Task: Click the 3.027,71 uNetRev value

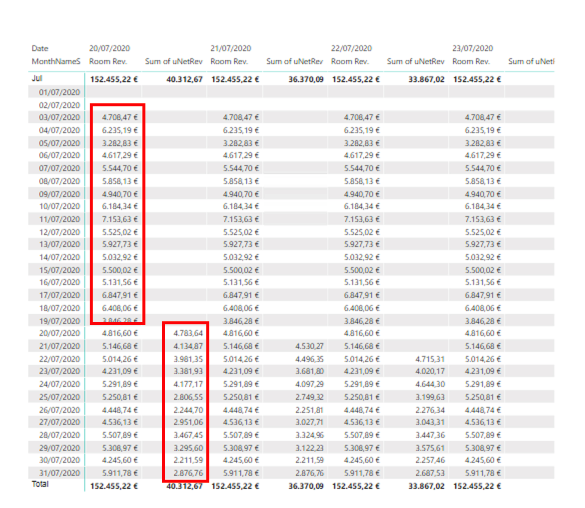Action: coord(309,422)
